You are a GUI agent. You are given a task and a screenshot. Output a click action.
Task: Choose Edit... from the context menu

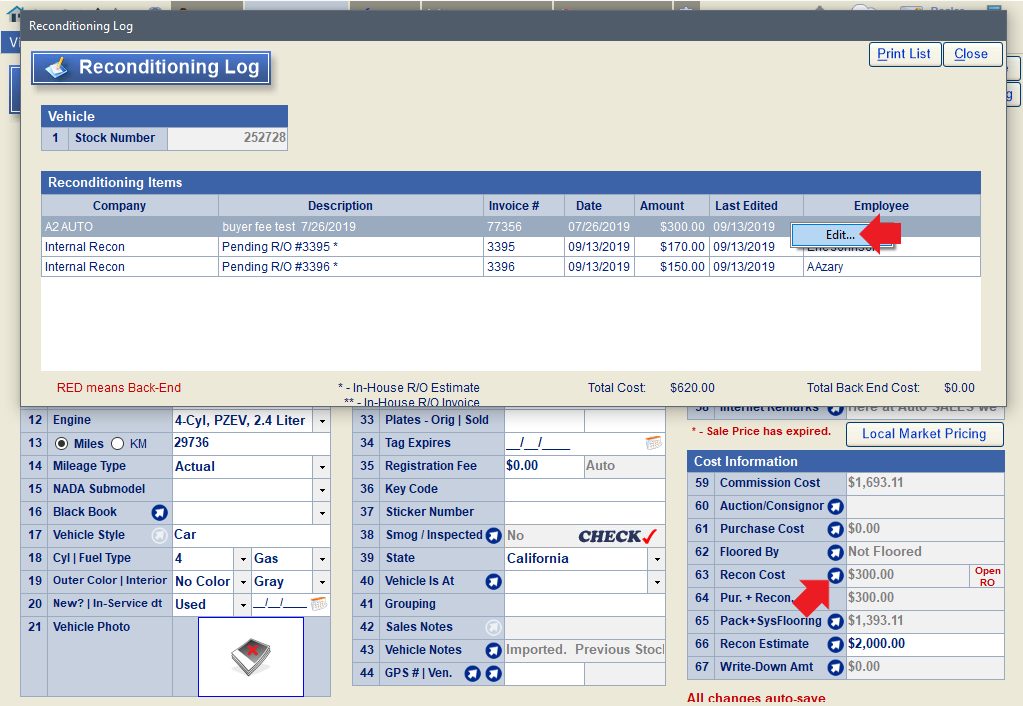840,234
